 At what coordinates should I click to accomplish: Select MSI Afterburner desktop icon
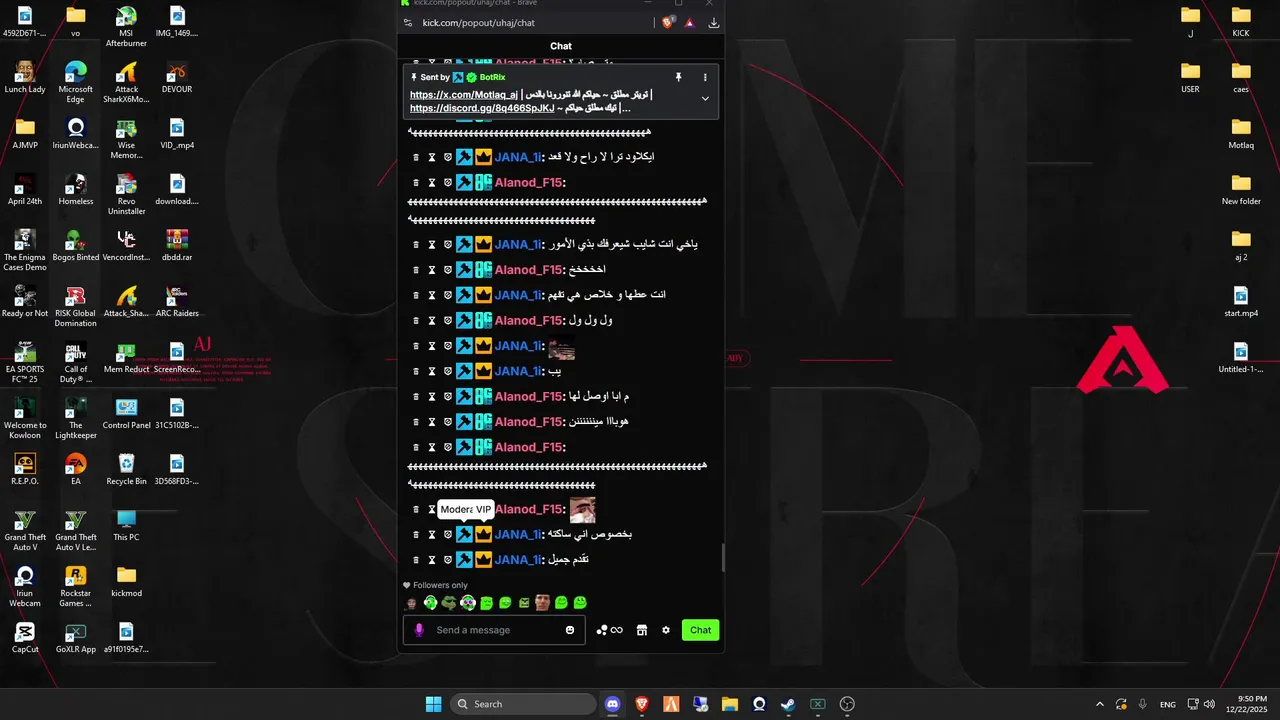(x=126, y=27)
